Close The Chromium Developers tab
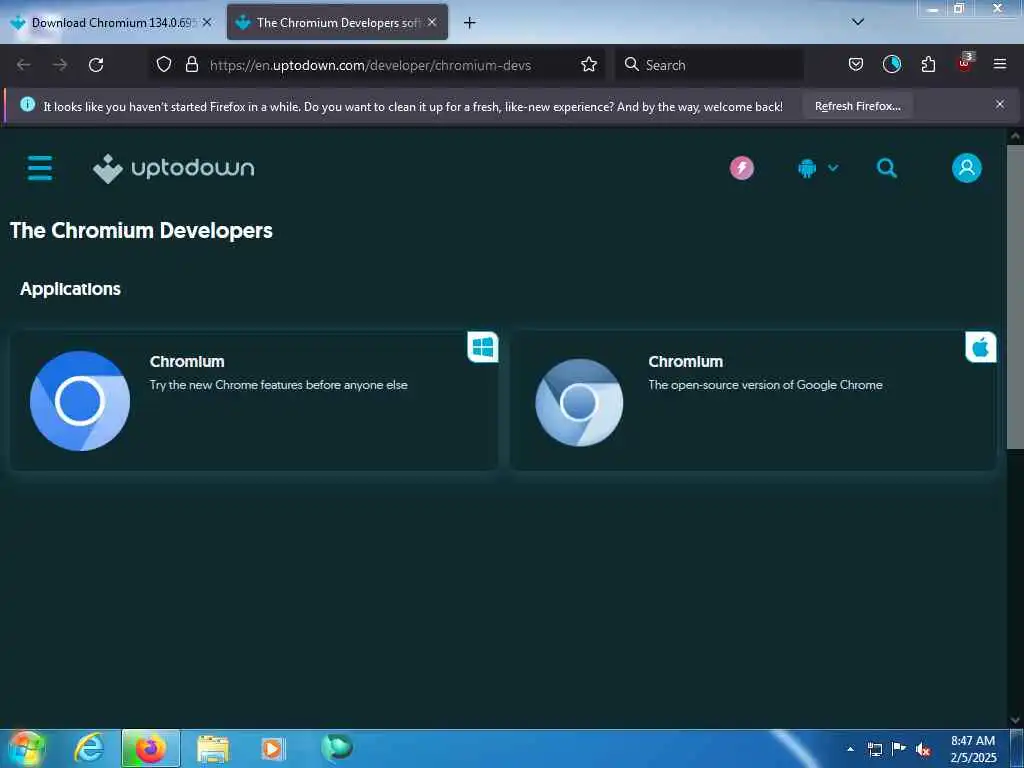 [432, 22]
